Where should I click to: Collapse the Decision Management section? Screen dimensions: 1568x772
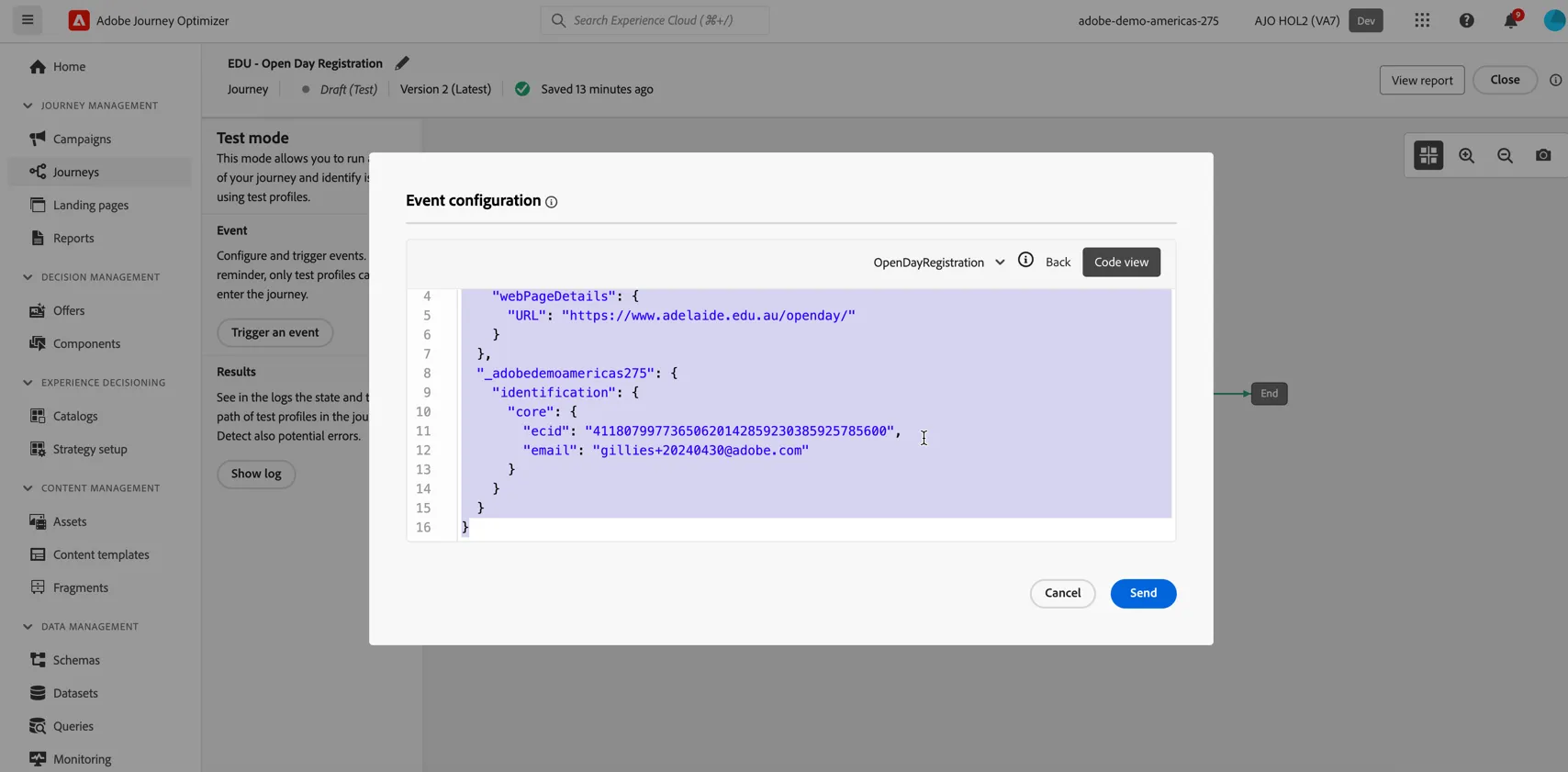coord(28,277)
